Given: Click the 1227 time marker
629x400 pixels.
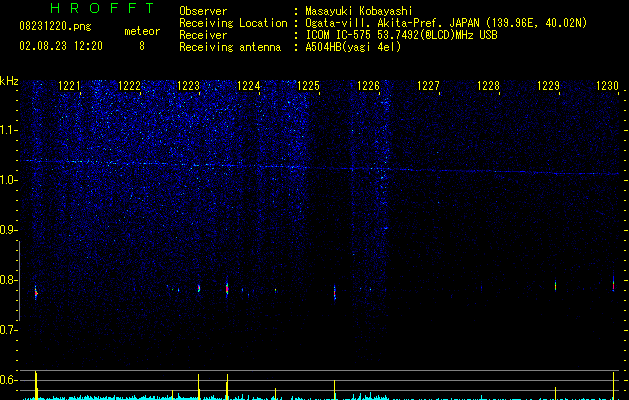Looking at the screenshot, I should (x=428, y=86).
